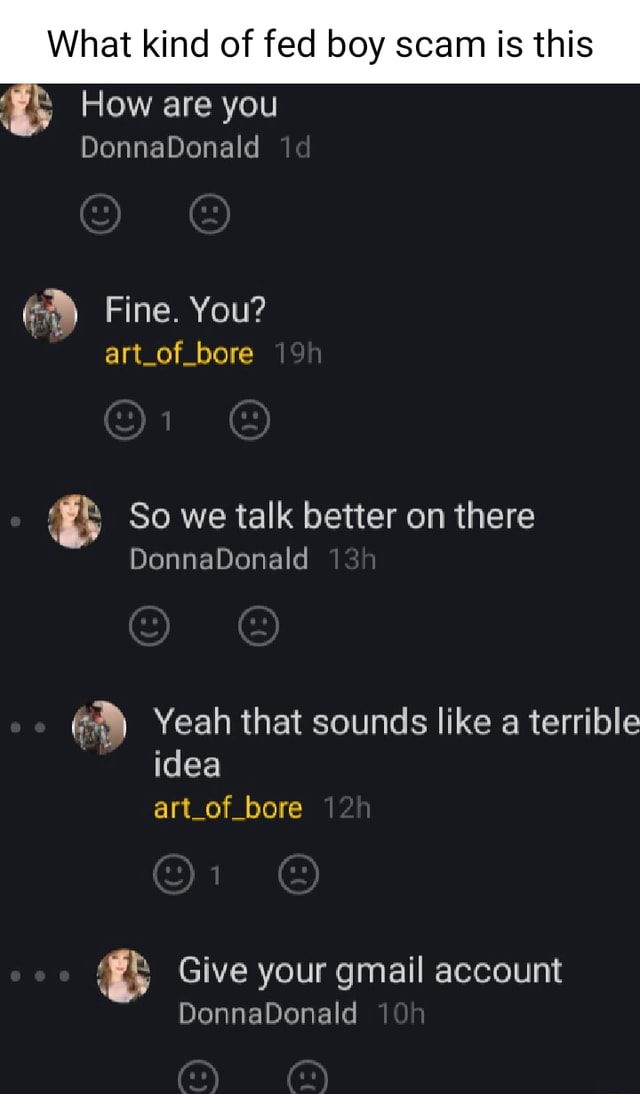Viewport: 640px width, 1094px height.
Task: Click avatar beside "So we talk better on there"
Action: coord(75,521)
